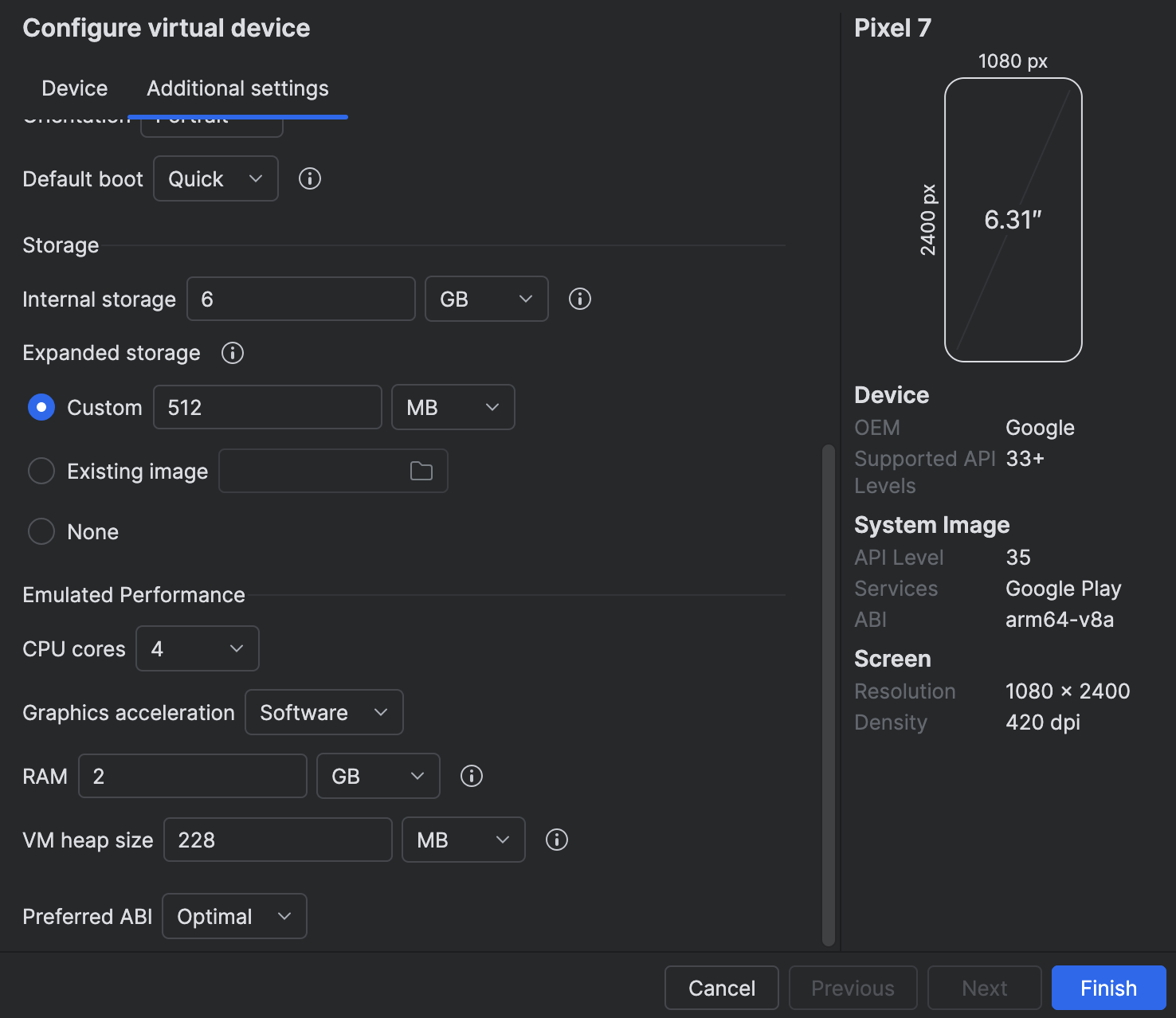
Task: Click the Pixel 7 title
Action: click(x=892, y=28)
